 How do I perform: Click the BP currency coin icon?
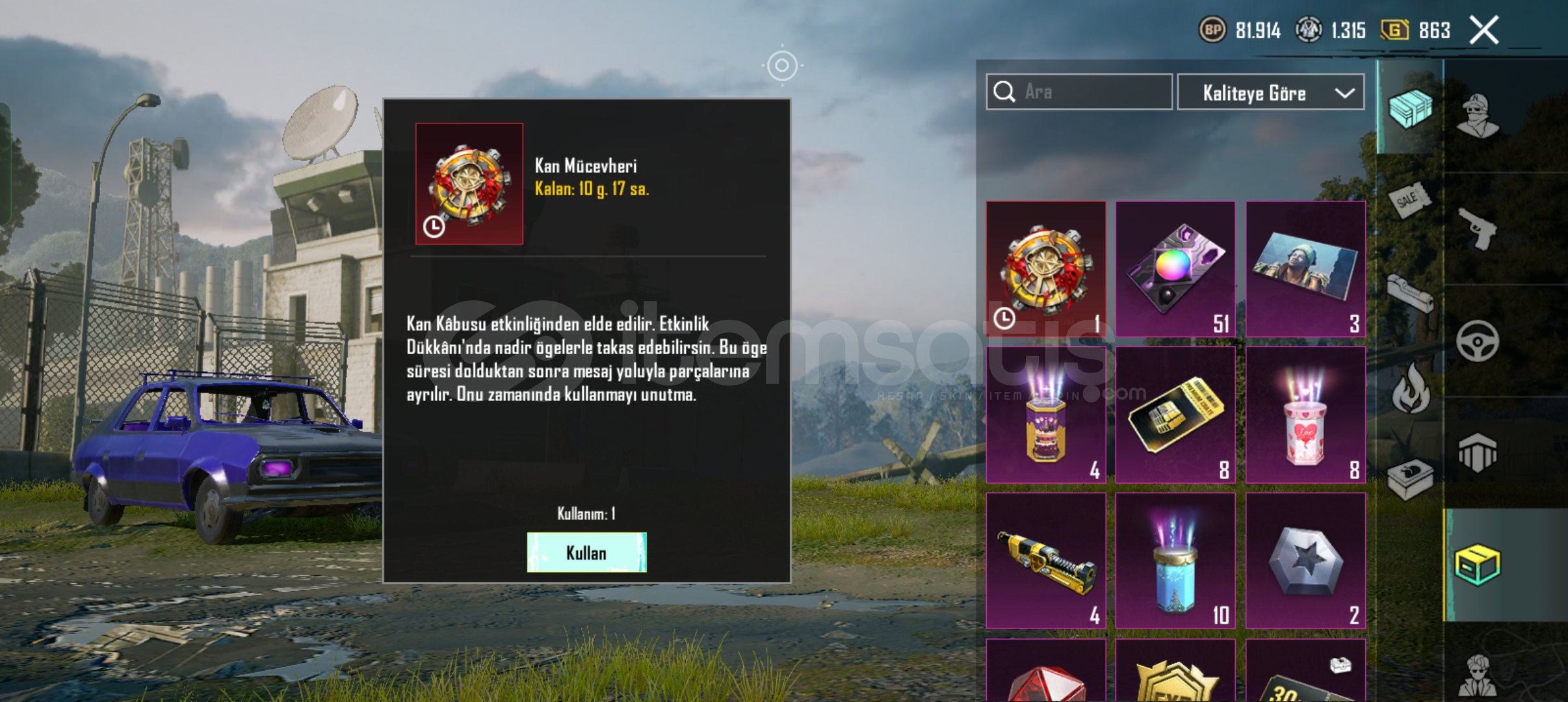click(1212, 30)
